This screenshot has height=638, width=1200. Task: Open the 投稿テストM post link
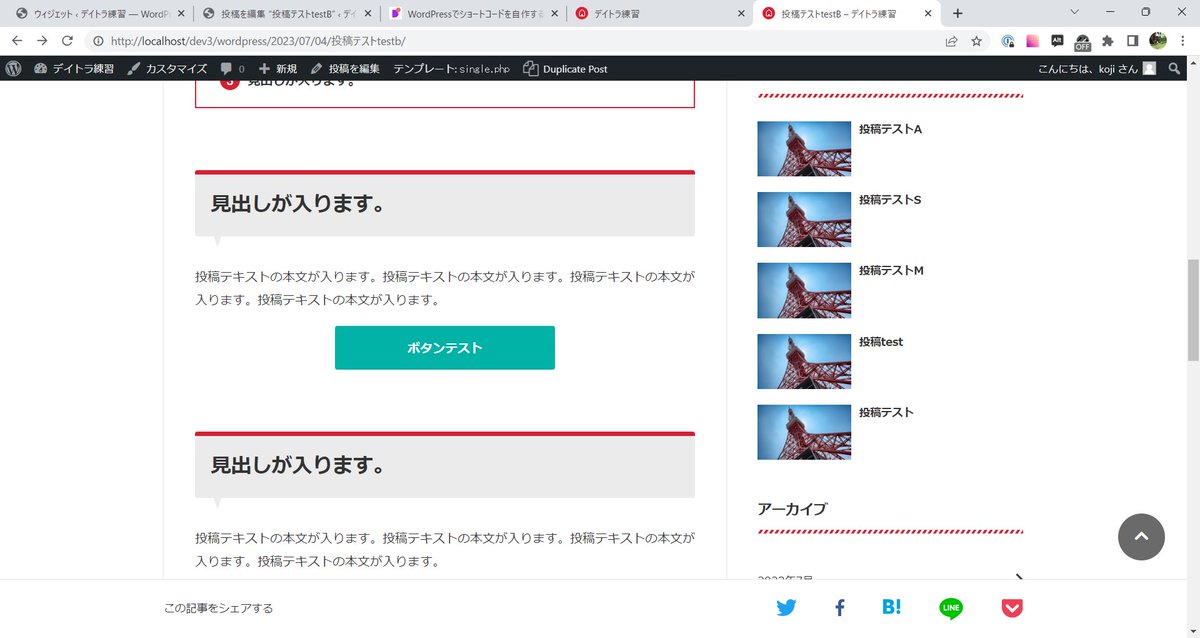pyautogui.click(x=891, y=271)
